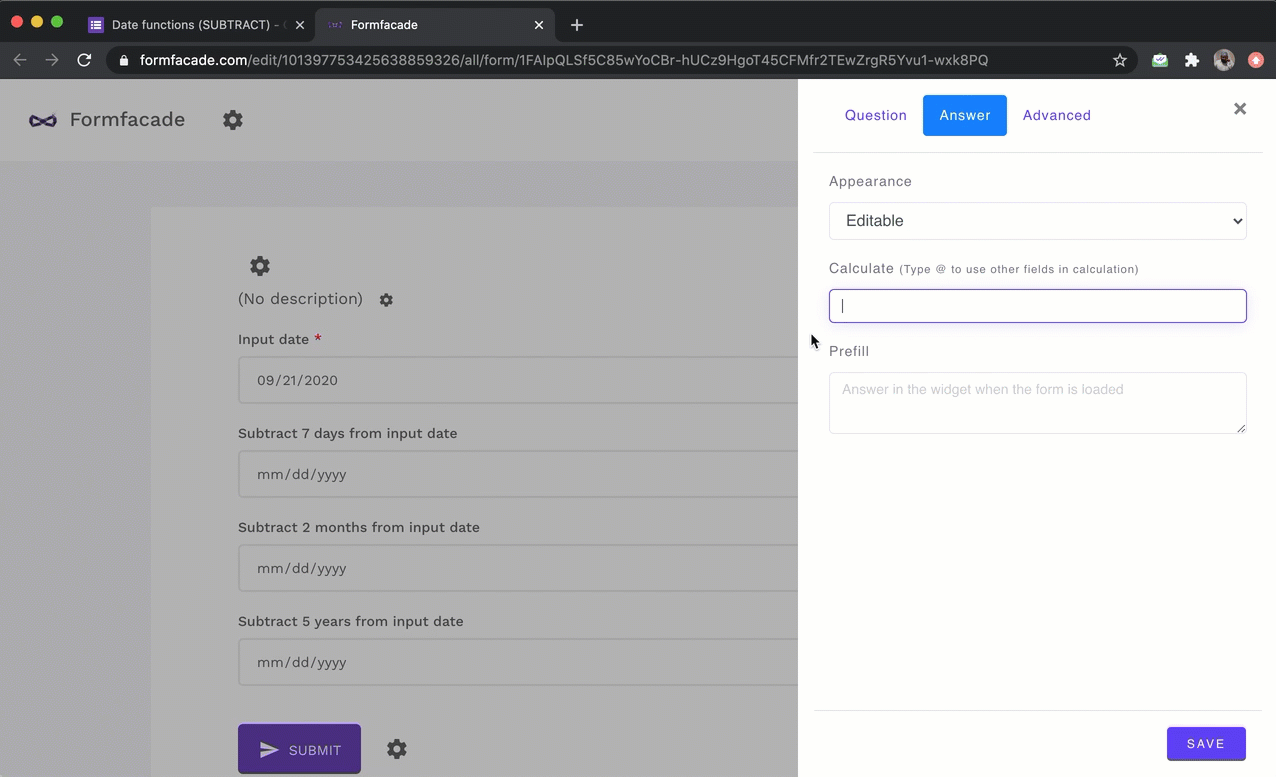Image resolution: width=1276 pixels, height=777 pixels.
Task: Click into the Prefill text area
Action: pyautogui.click(x=1037, y=402)
